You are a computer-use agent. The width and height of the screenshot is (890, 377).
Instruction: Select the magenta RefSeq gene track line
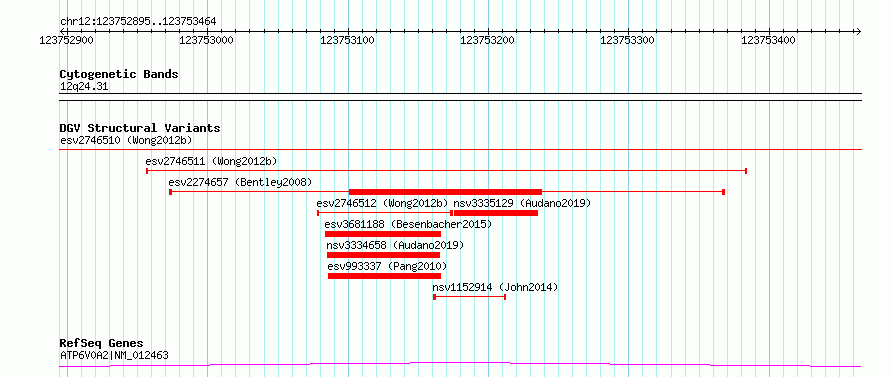460,365
